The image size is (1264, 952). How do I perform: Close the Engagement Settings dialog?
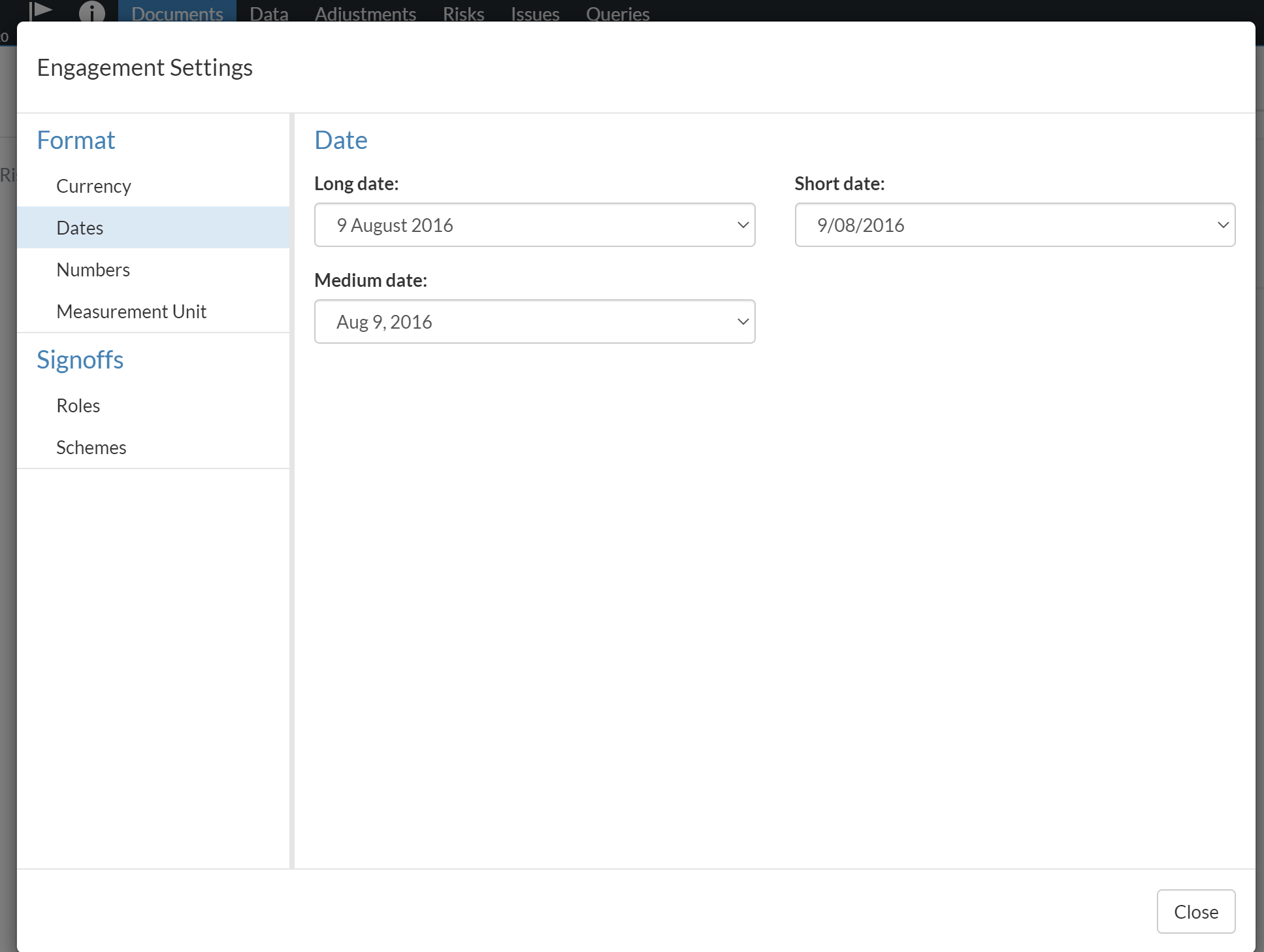point(1195,911)
